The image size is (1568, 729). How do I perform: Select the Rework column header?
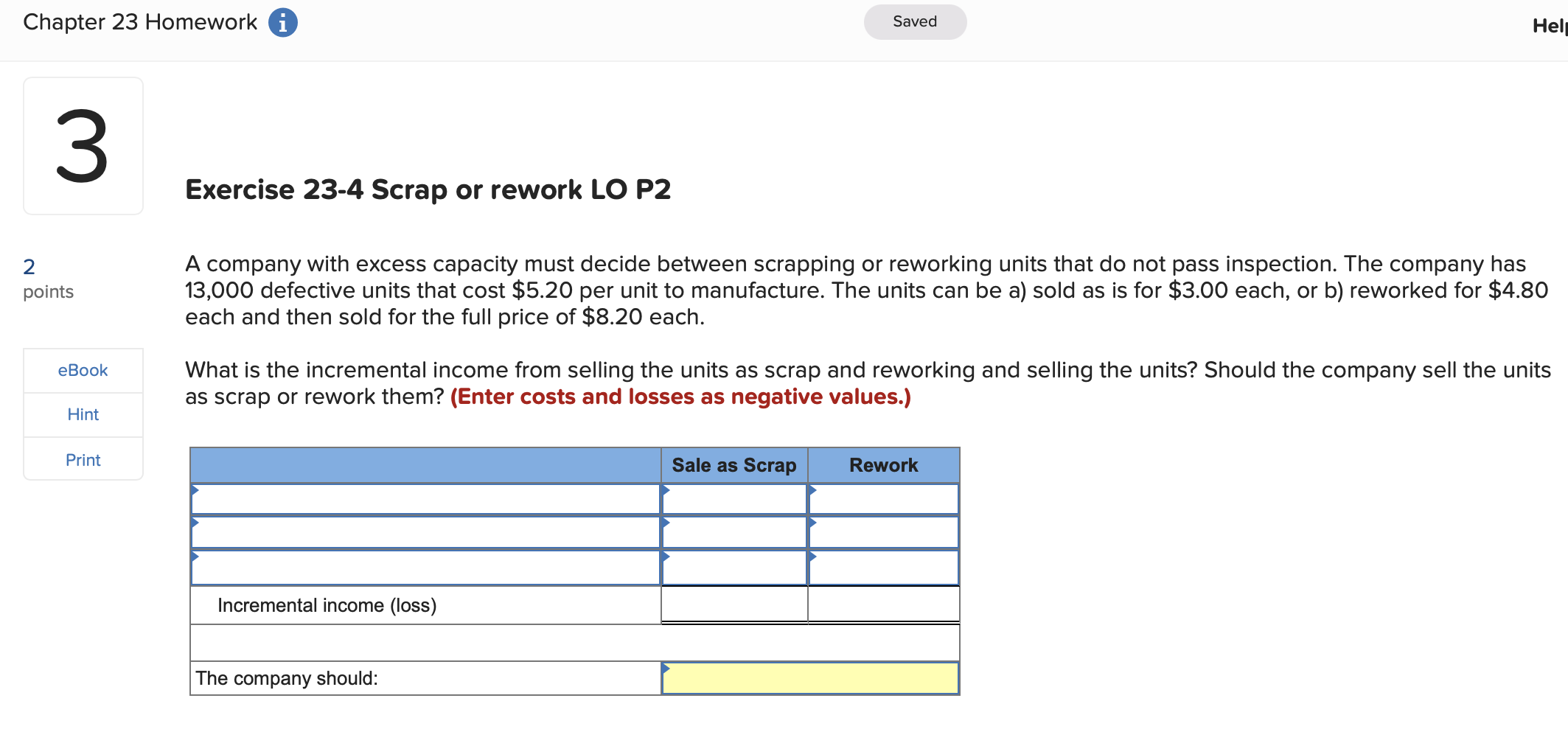point(883,465)
